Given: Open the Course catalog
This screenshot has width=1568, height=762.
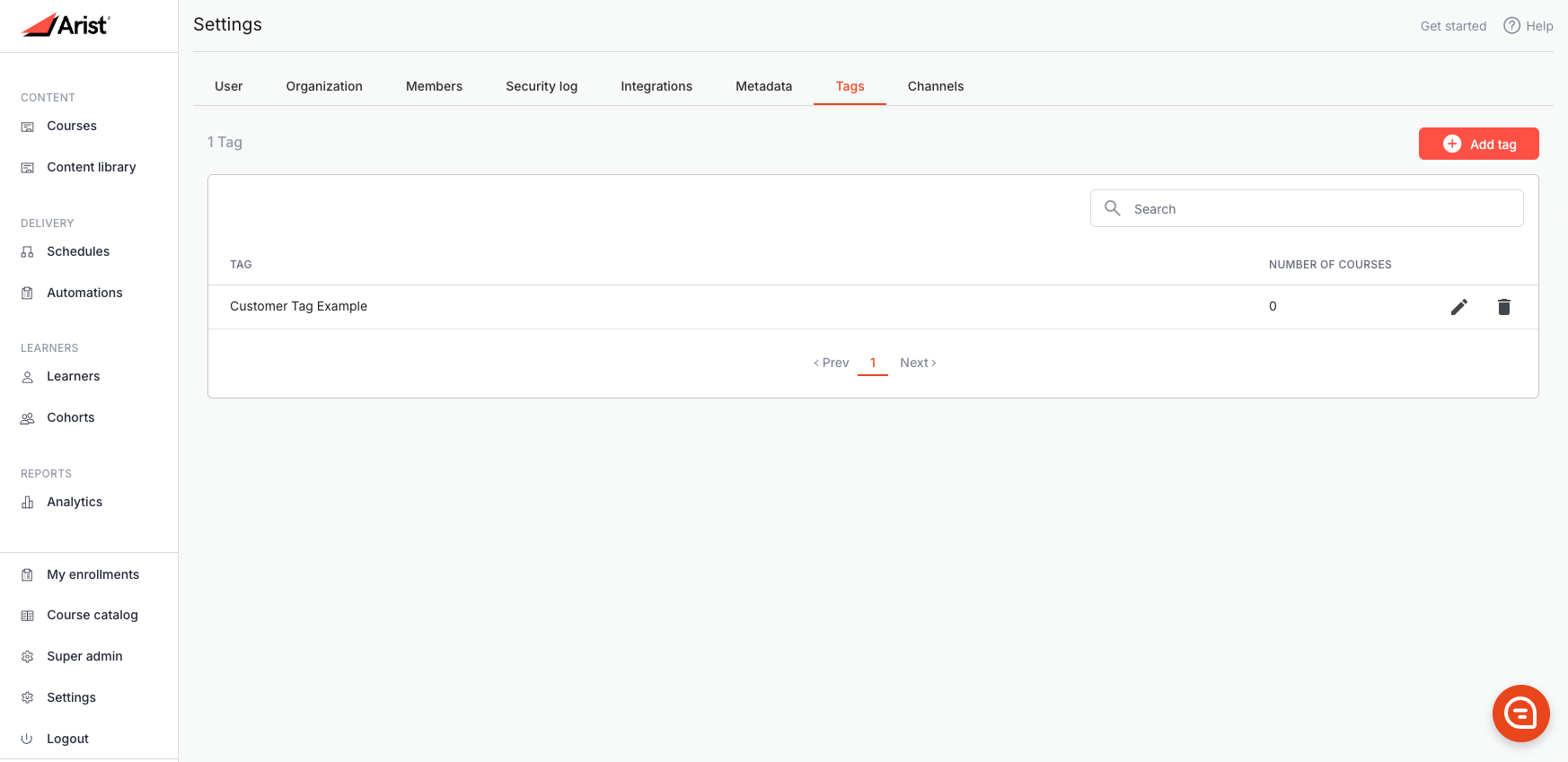Looking at the screenshot, I should click(x=92, y=615).
